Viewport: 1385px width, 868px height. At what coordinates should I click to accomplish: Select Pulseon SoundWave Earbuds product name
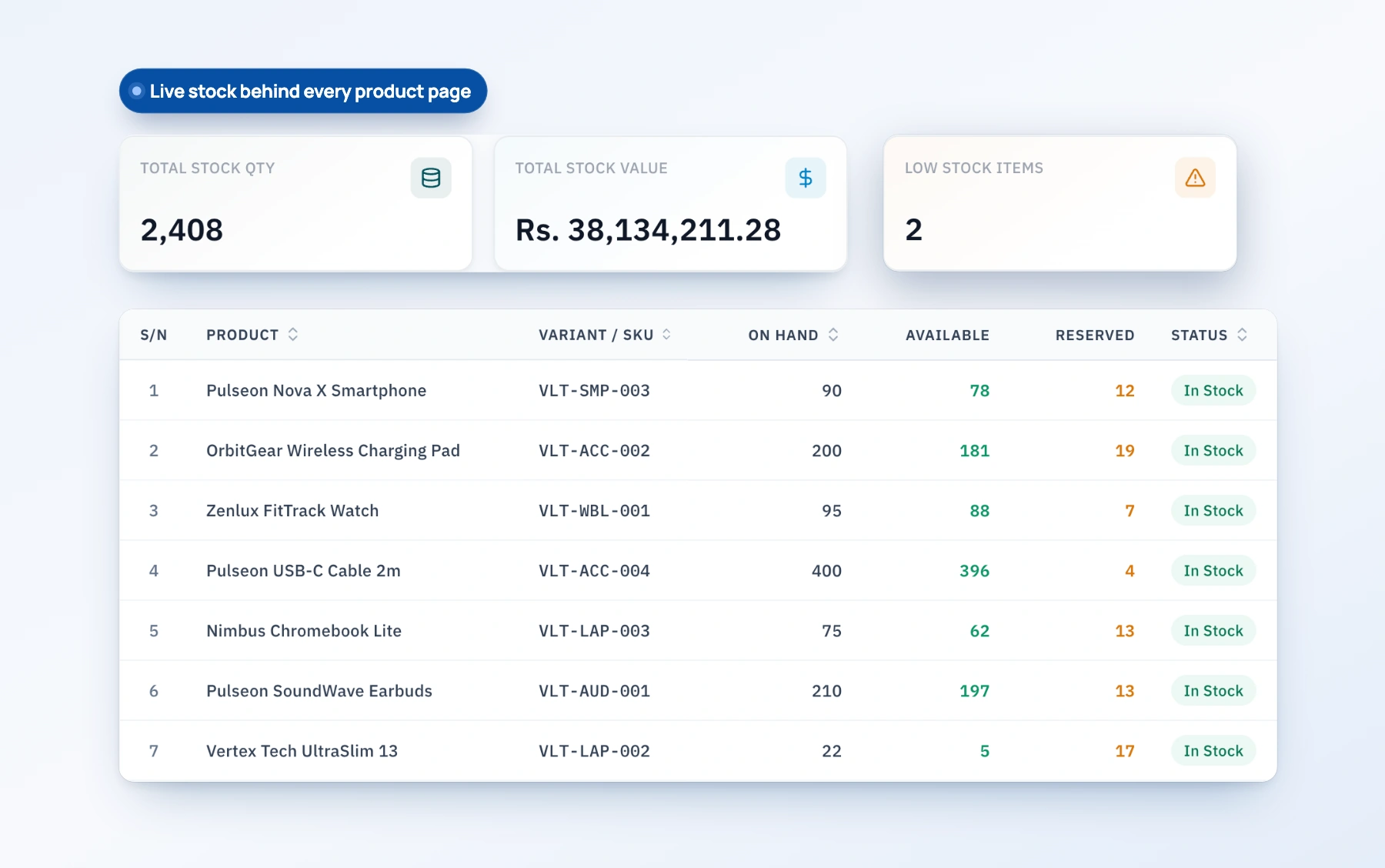point(319,690)
